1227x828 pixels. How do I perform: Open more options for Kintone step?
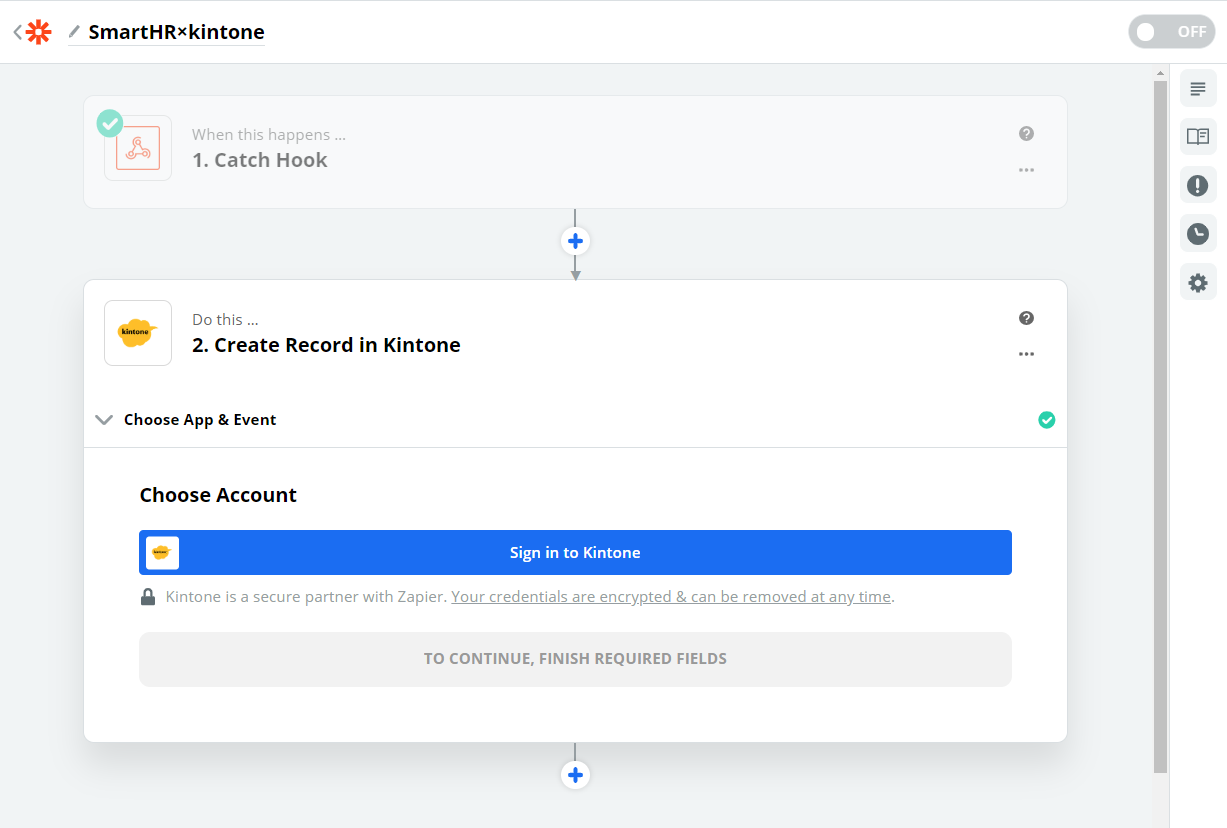coord(1026,354)
